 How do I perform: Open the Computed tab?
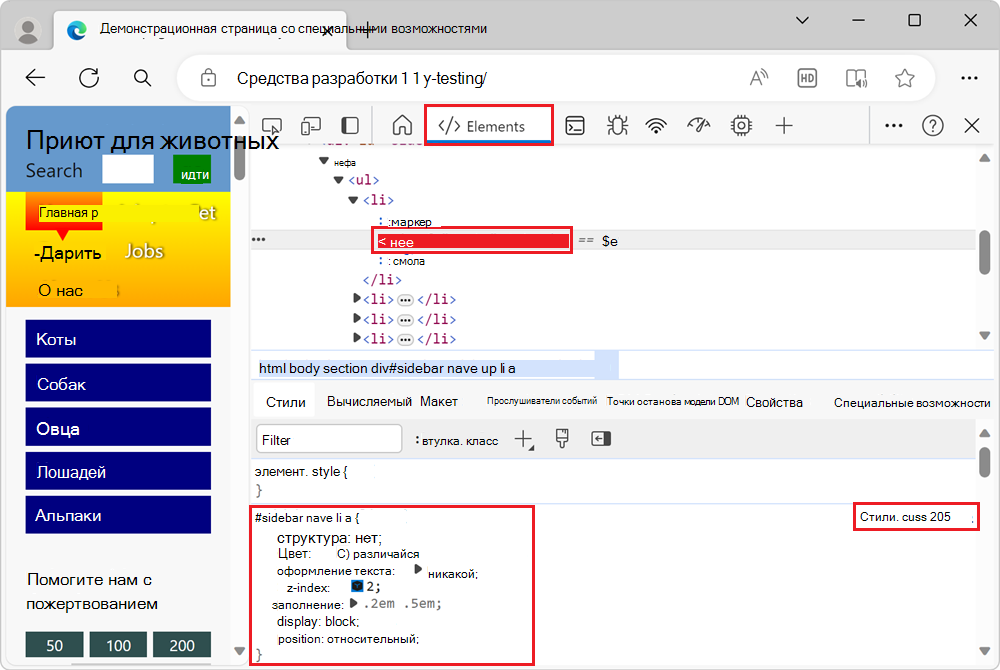[369, 402]
